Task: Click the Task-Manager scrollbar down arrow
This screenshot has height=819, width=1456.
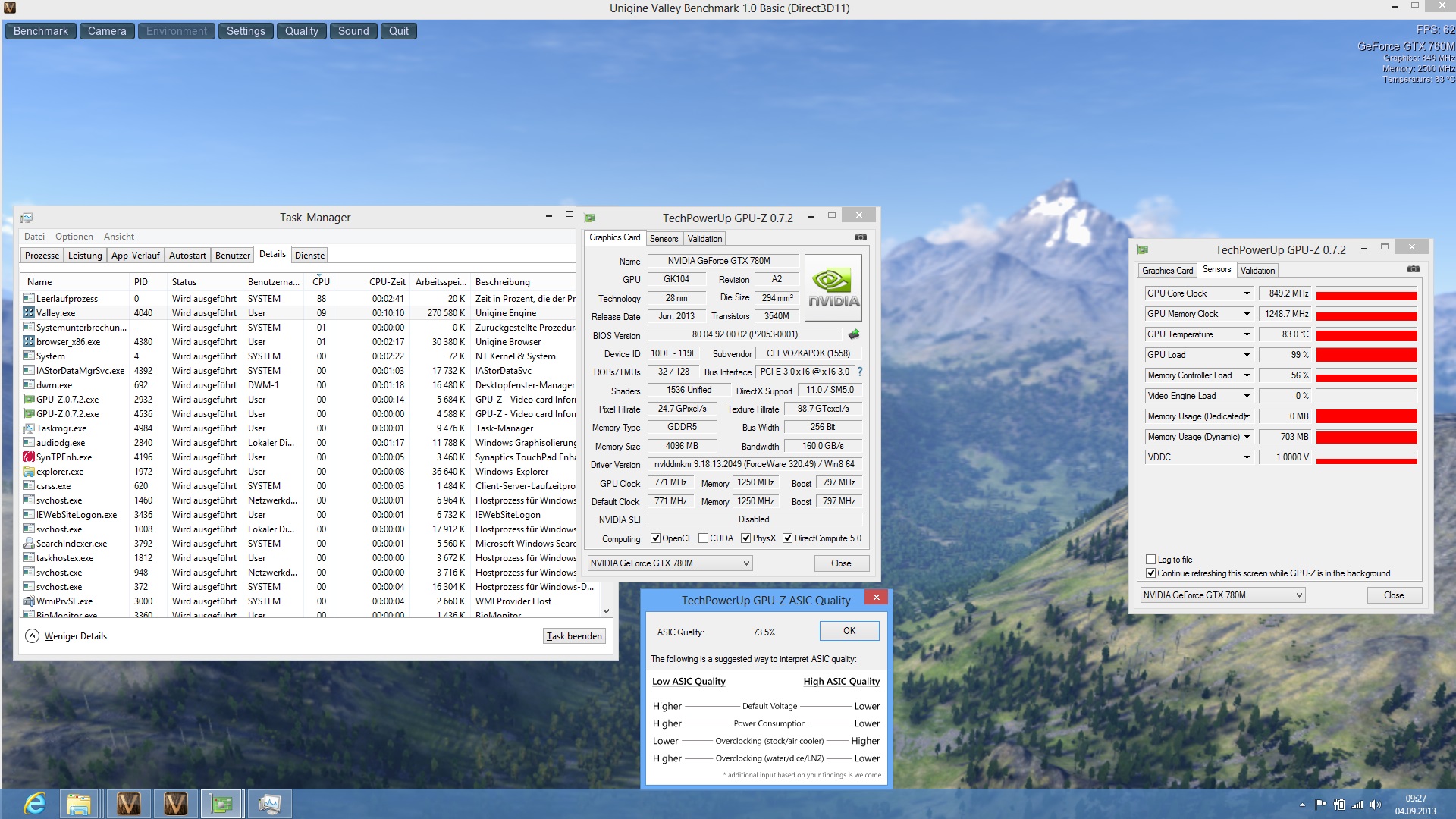Action: pos(606,610)
